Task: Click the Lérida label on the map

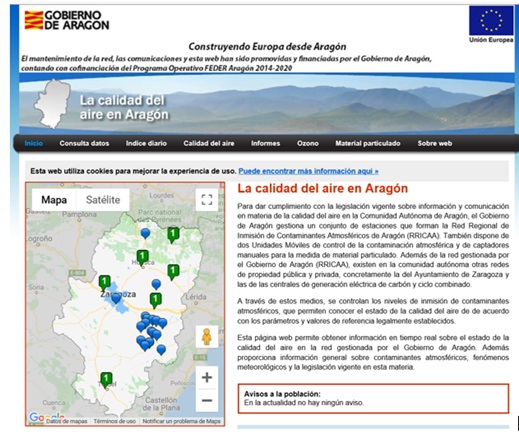Action: pyautogui.click(x=196, y=297)
